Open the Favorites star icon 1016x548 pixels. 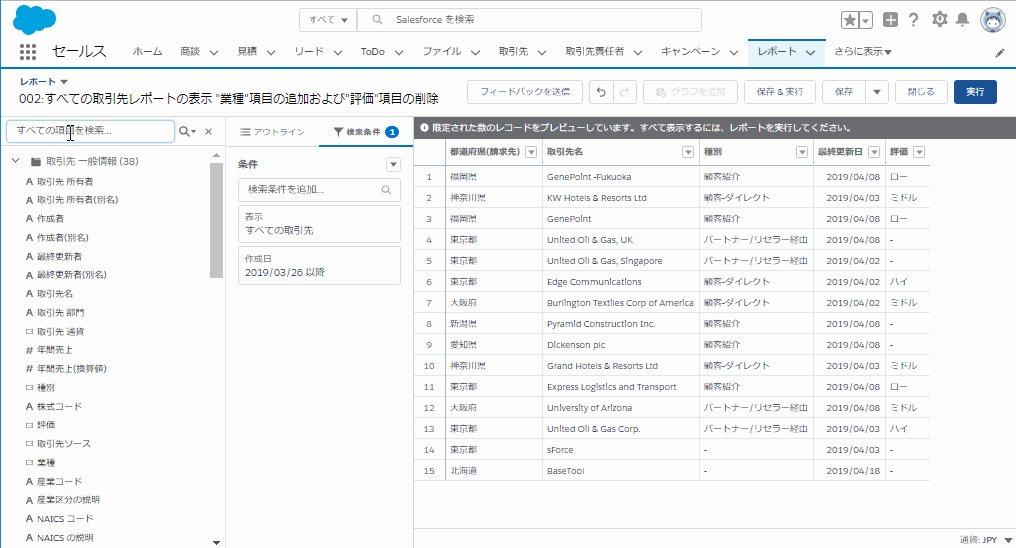849,20
